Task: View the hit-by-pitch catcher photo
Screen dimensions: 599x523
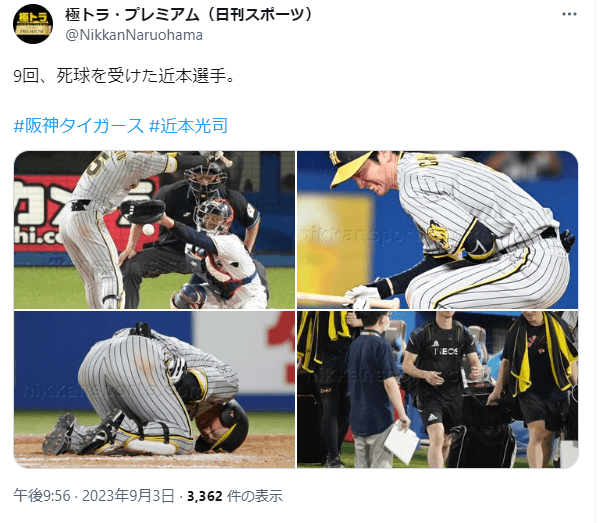Action: tap(154, 230)
